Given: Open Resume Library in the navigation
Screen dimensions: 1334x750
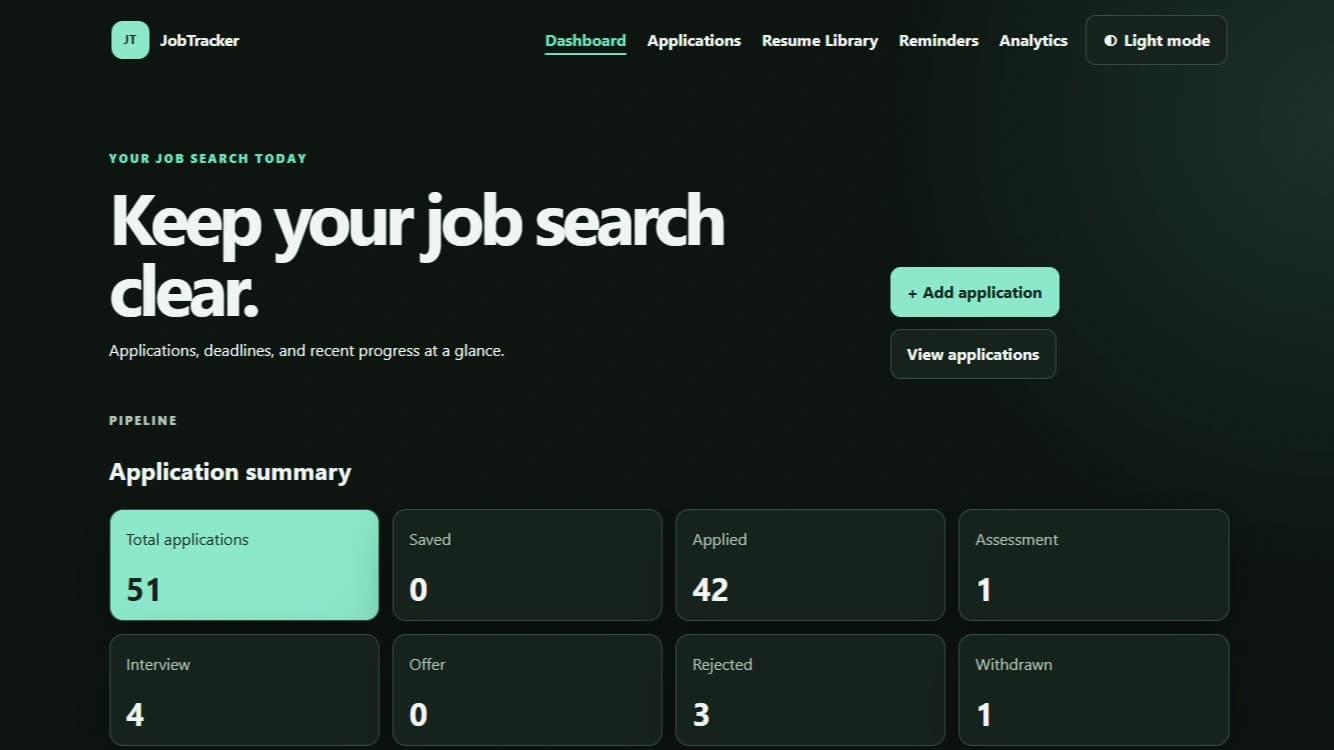Looking at the screenshot, I should (x=820, y=41).
